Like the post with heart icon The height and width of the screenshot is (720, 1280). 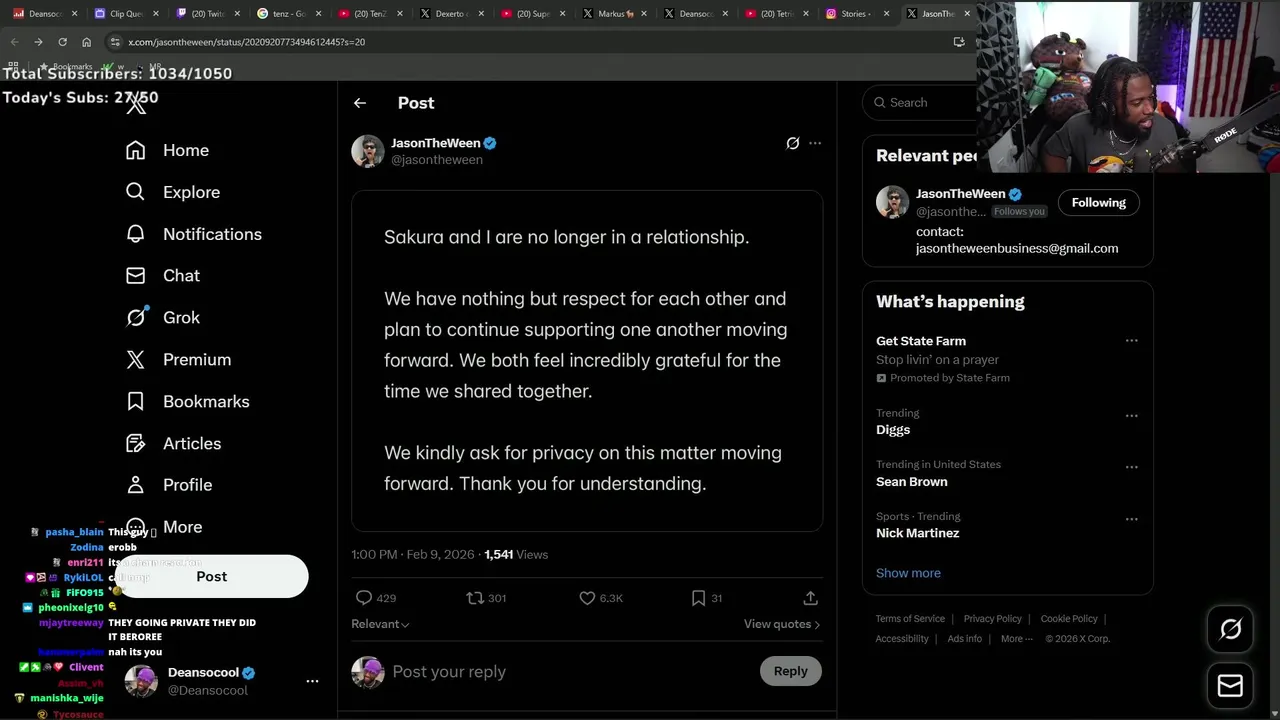point(587,598)
